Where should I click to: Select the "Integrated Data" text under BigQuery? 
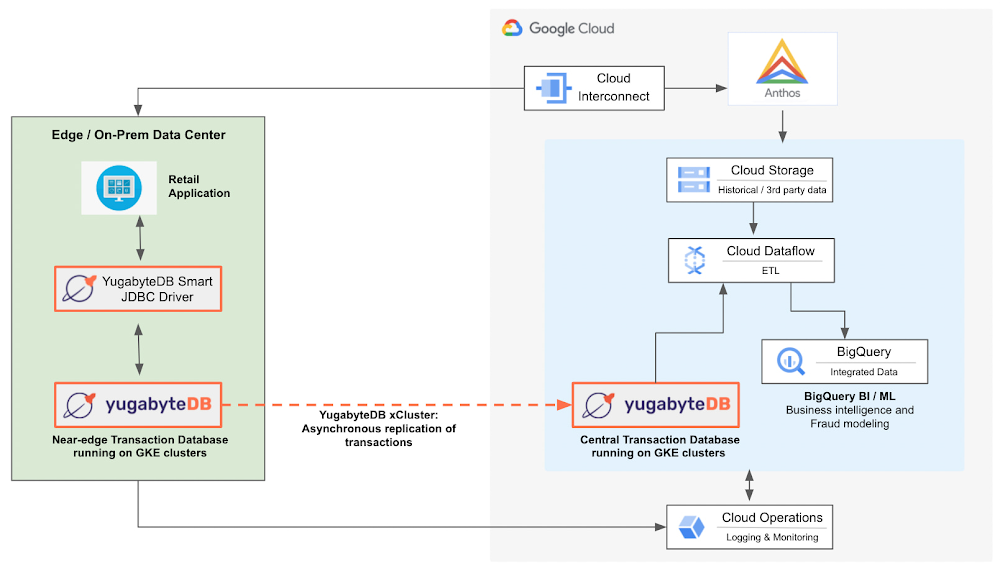coord(863,372)
